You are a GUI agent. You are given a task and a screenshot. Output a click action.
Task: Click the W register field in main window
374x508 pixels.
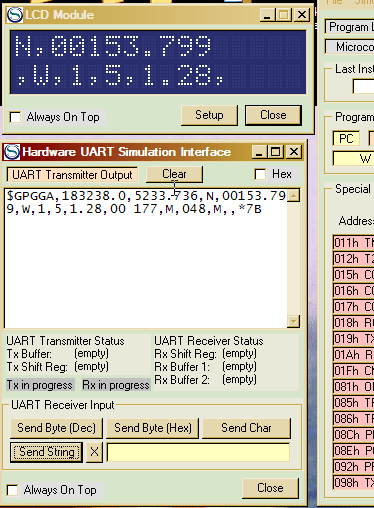point(353,159)
